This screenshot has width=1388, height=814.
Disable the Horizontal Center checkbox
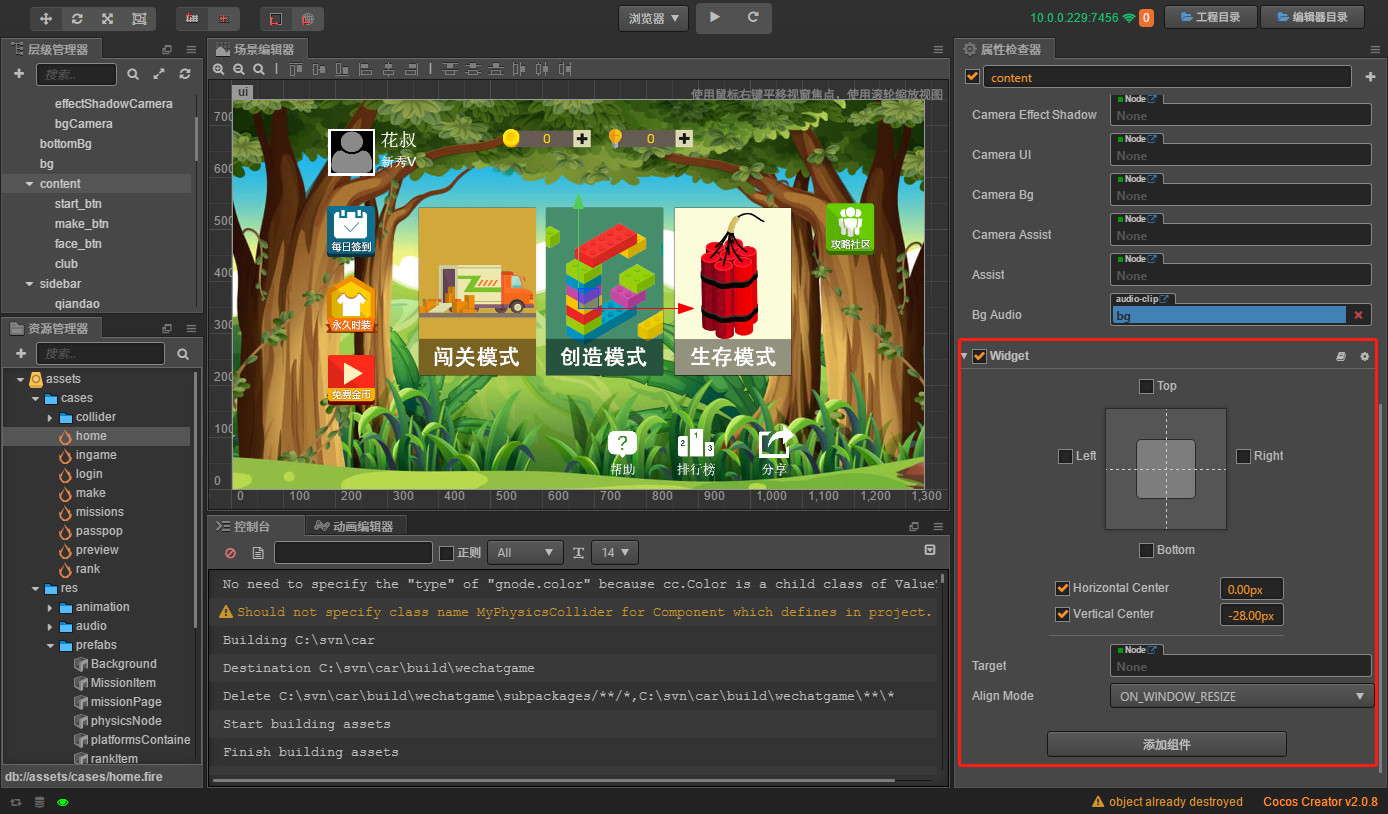[x=1063, y=588]
